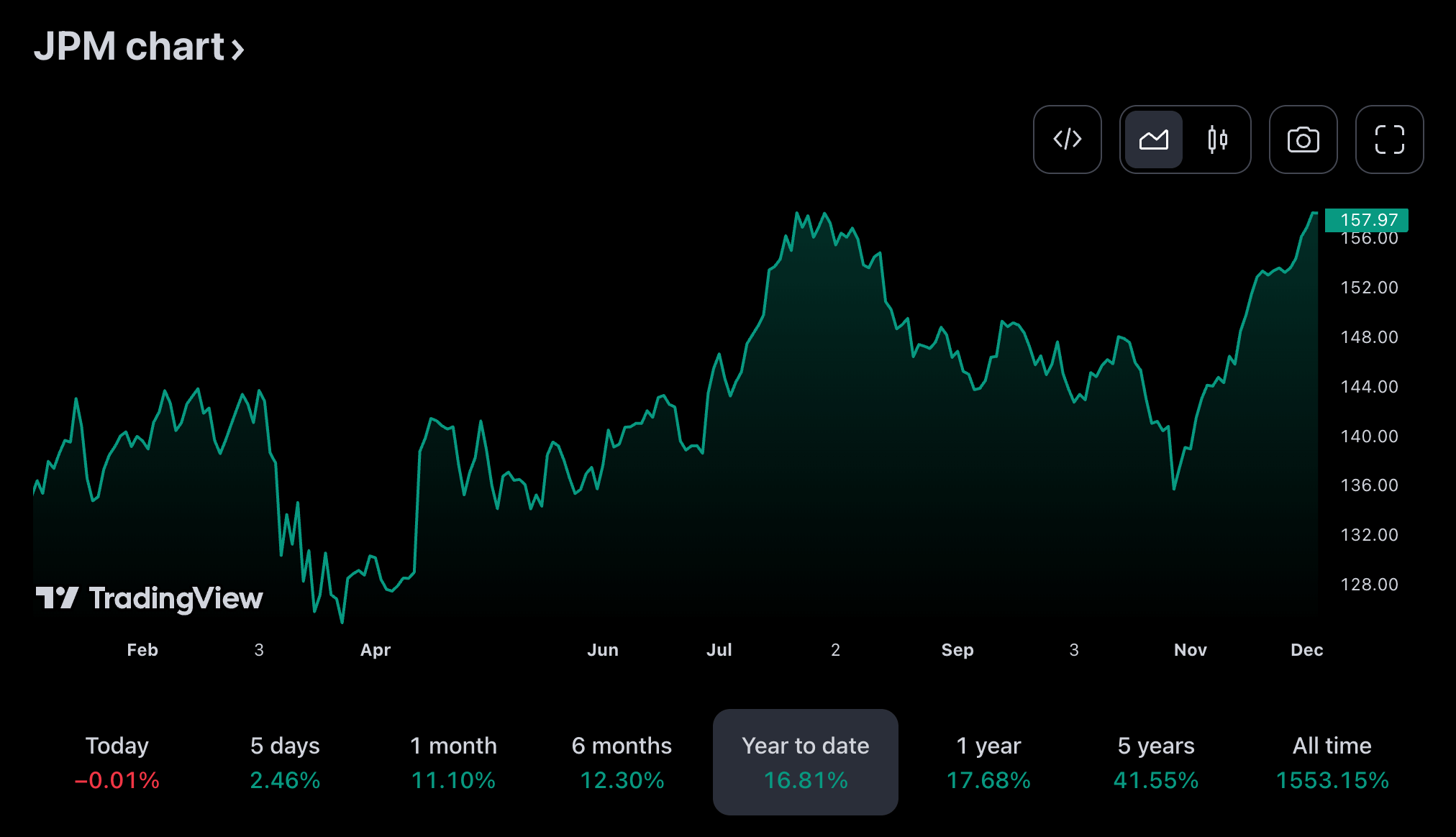
Task: Open the fullscreen chart mode
Action: click(x=1389, y=139)
